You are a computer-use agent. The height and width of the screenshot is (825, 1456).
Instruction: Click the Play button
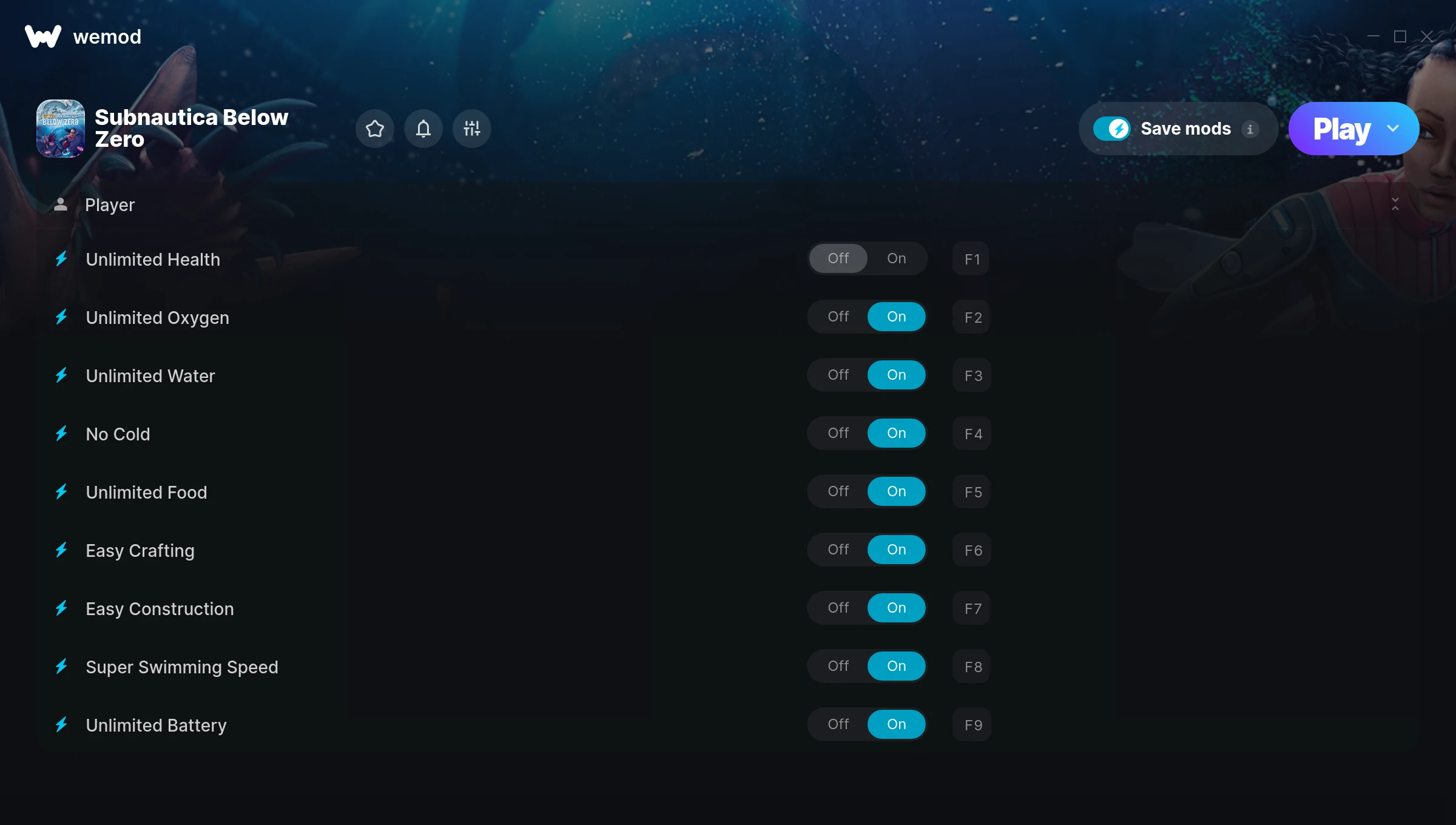[1341, 129]
